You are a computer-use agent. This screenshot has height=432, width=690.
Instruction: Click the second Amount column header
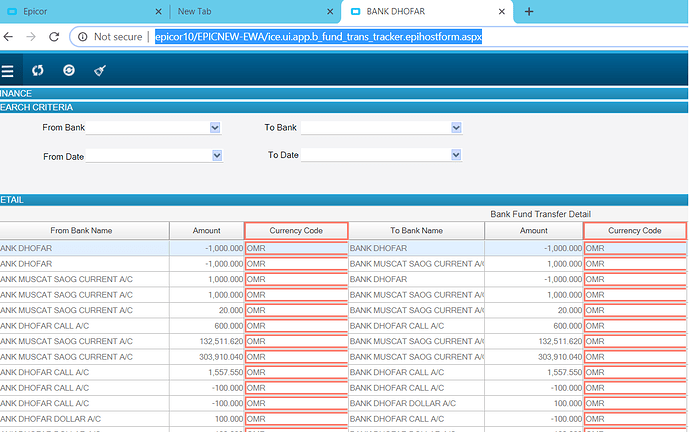[x=534, y=231]
